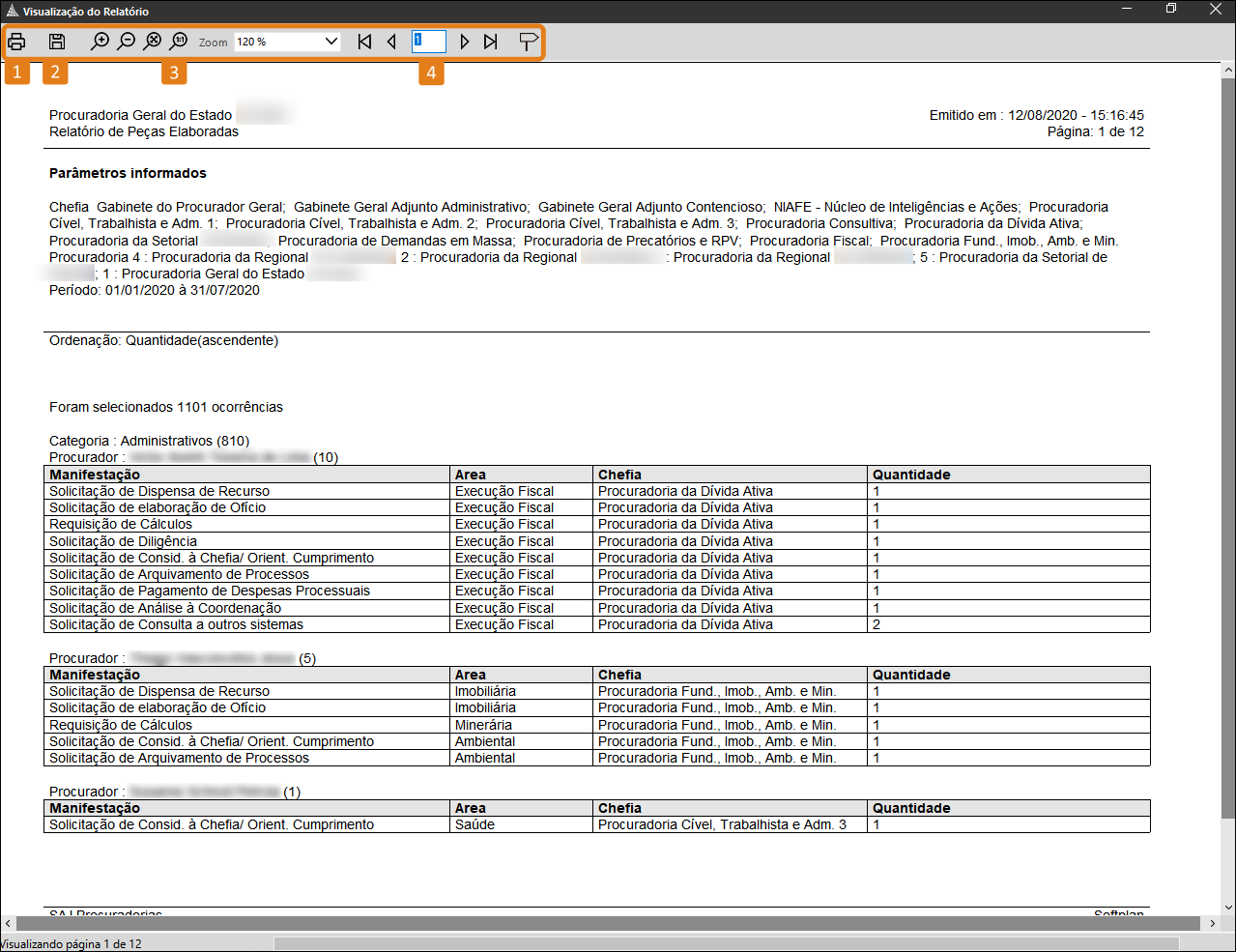Screen dimensions: 1236x952
Task: Click the vertical scrollbar down arrow
Action: 1228,908
